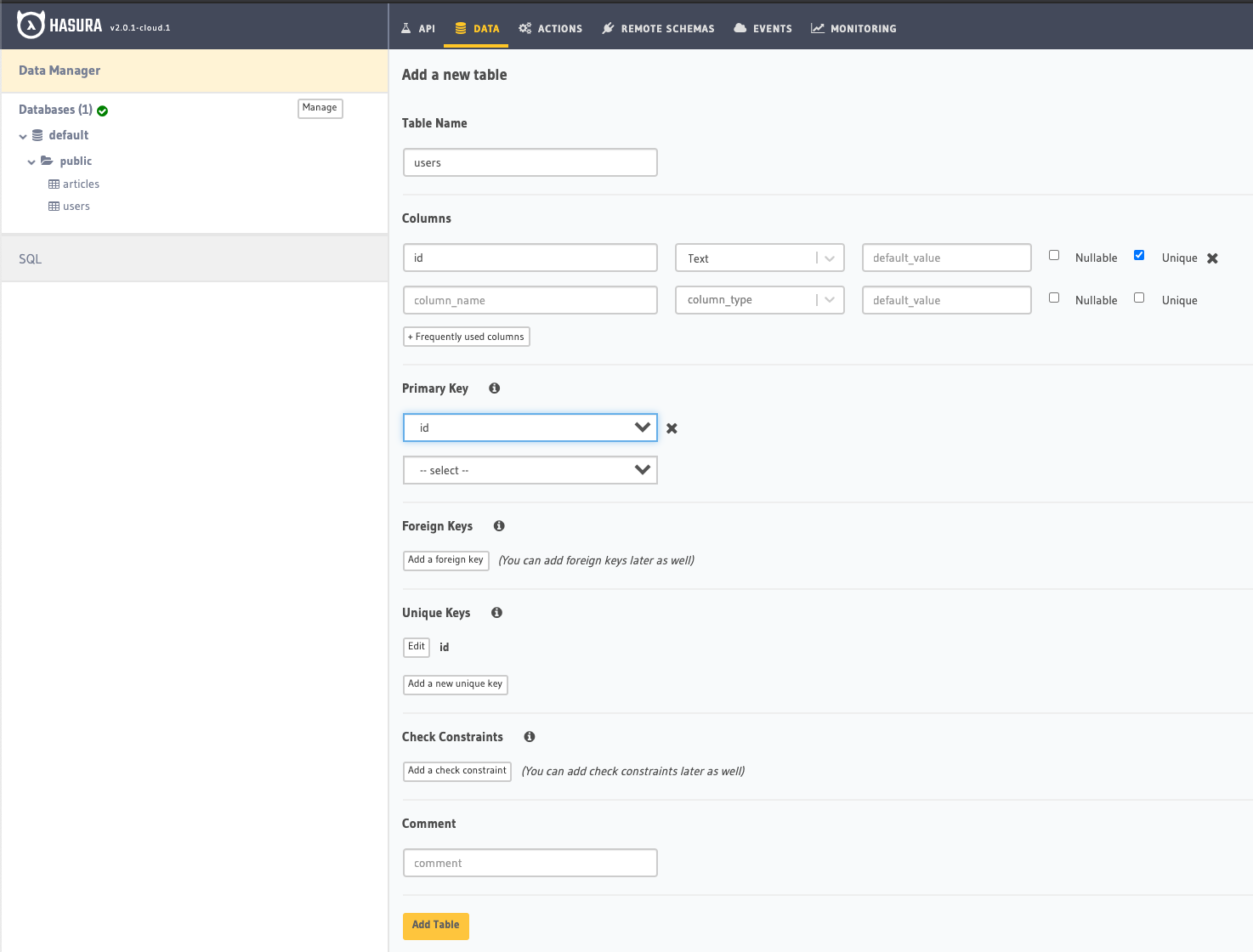
Task: Click the green database connected check icon
Action: click(x=103, y=110)
